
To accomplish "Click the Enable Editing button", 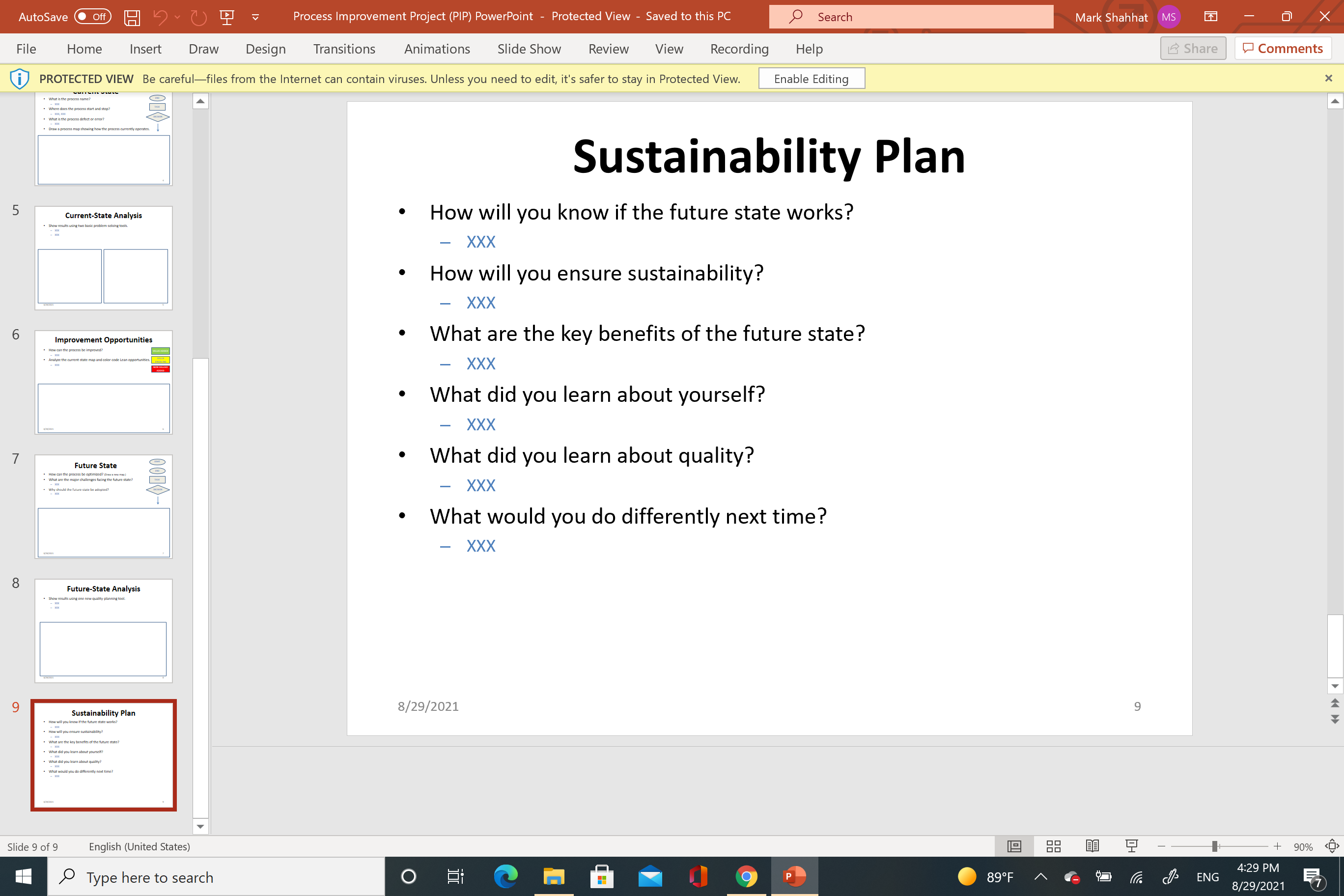I will pyautogui.click(x=812, y=78).
